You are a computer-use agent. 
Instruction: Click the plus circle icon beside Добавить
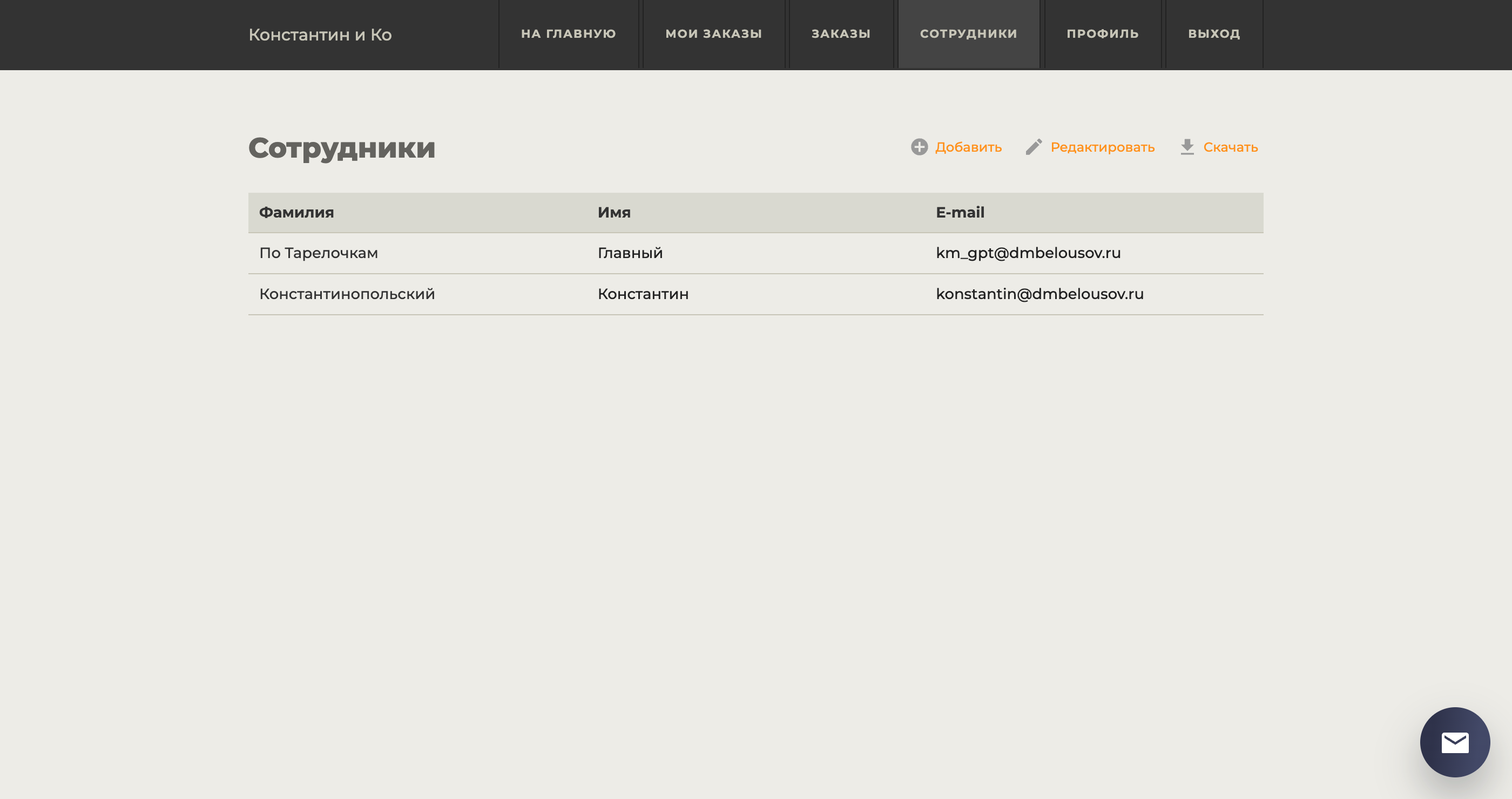click(x=919, y=147)
